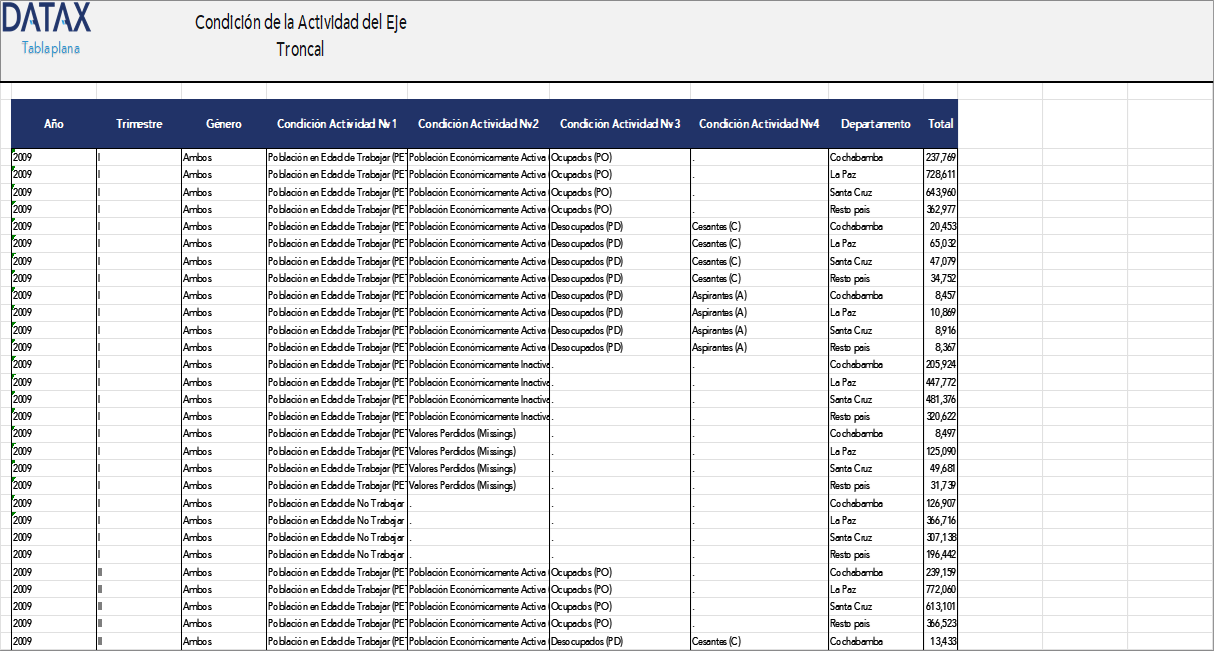
Task: Select the Total cell showing 772,060
Action: pos(941,590)
